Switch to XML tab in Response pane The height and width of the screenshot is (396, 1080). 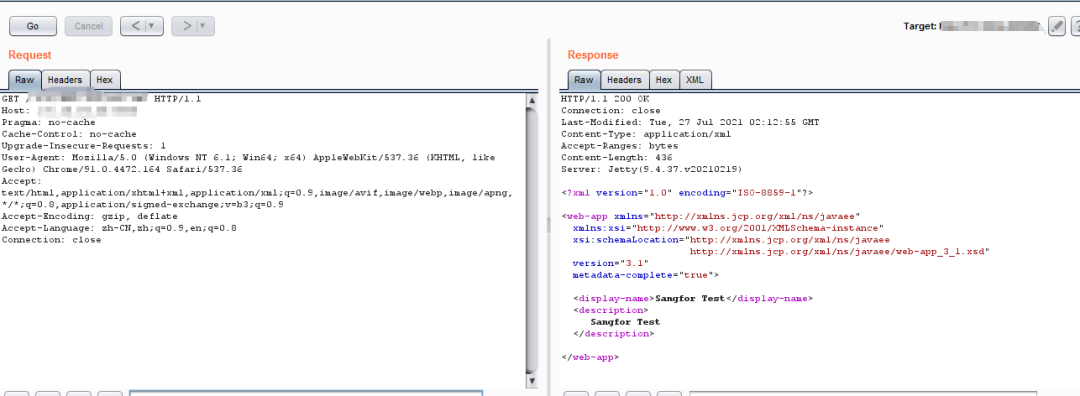tap(695, 80)
